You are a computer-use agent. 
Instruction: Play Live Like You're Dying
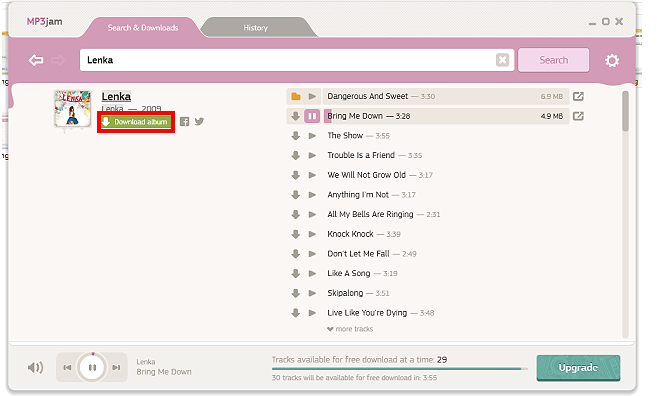(312, 313)
